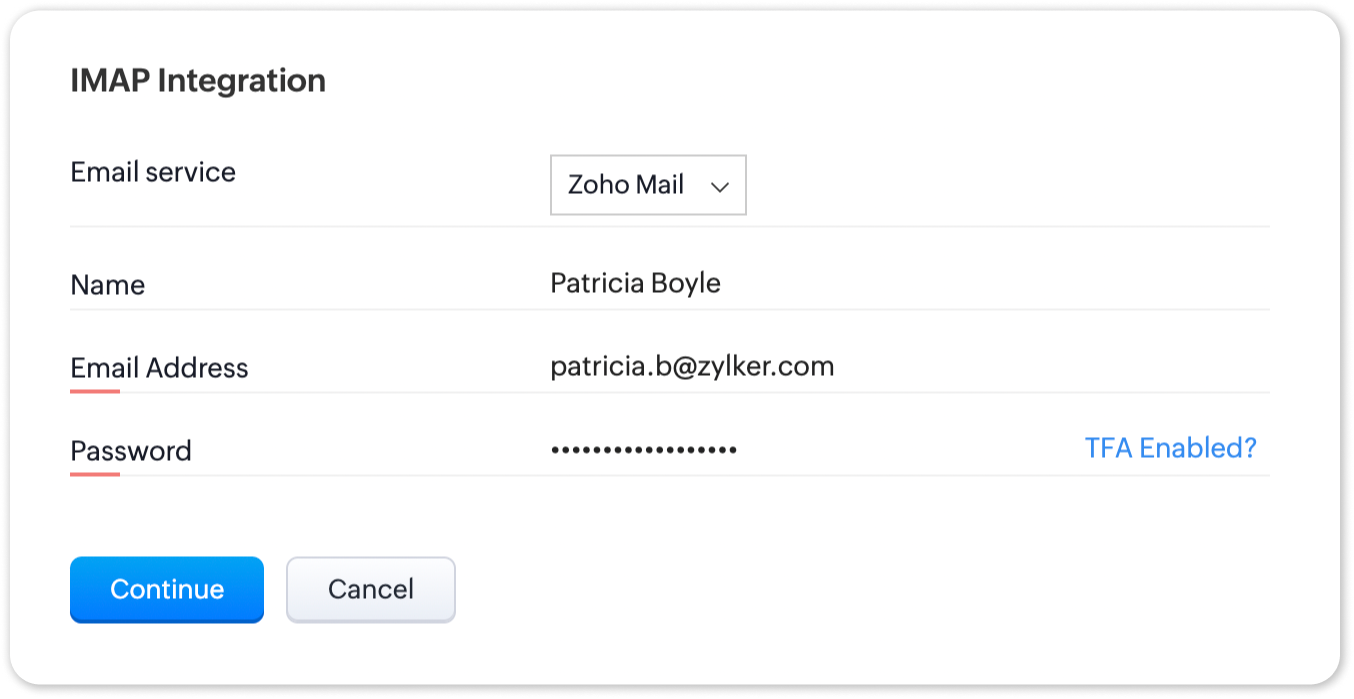This screenshot has height=699, width=1354.
Task: Open the Zoho Mail email service dropdown
Action: point(648,185)
